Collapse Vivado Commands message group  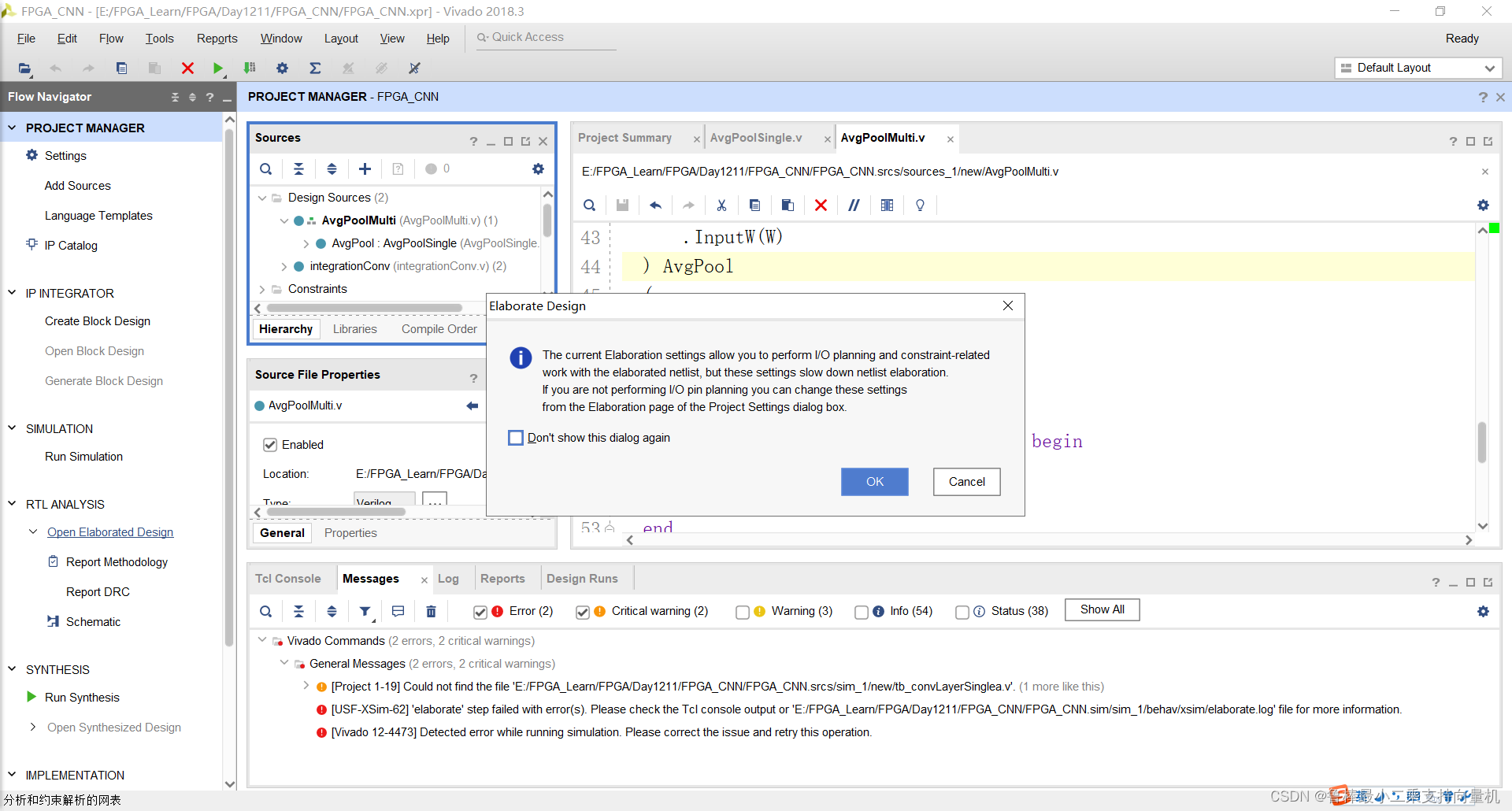pyautogui.click(x=262, y=640)
